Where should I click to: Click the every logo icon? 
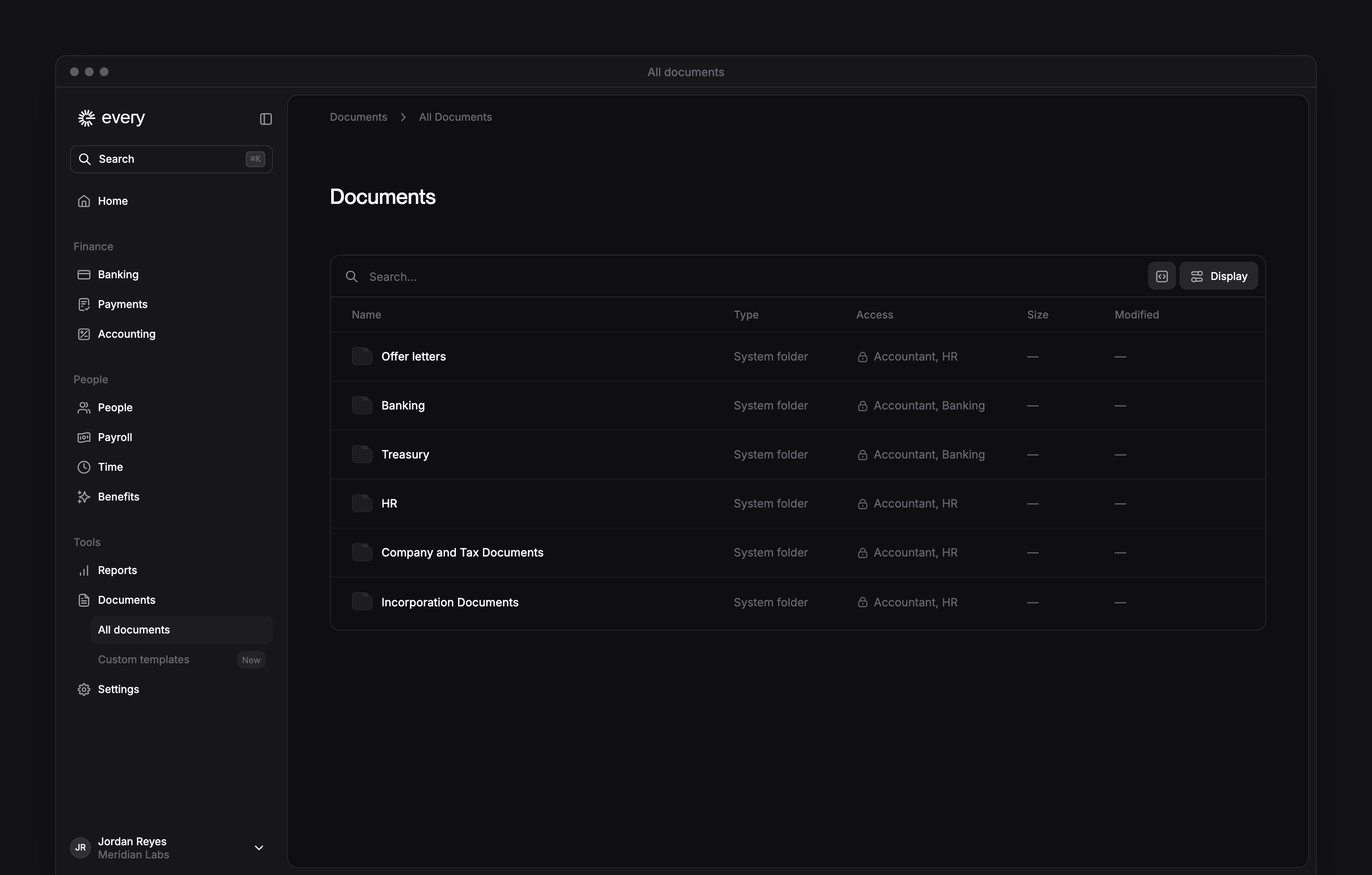click(87, 118)
